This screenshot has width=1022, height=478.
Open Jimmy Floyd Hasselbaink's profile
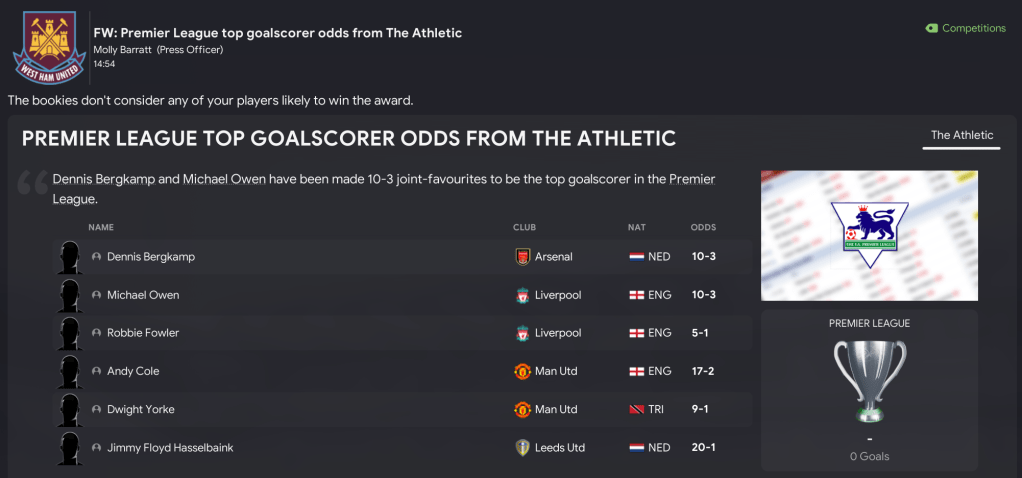point(170,448)
